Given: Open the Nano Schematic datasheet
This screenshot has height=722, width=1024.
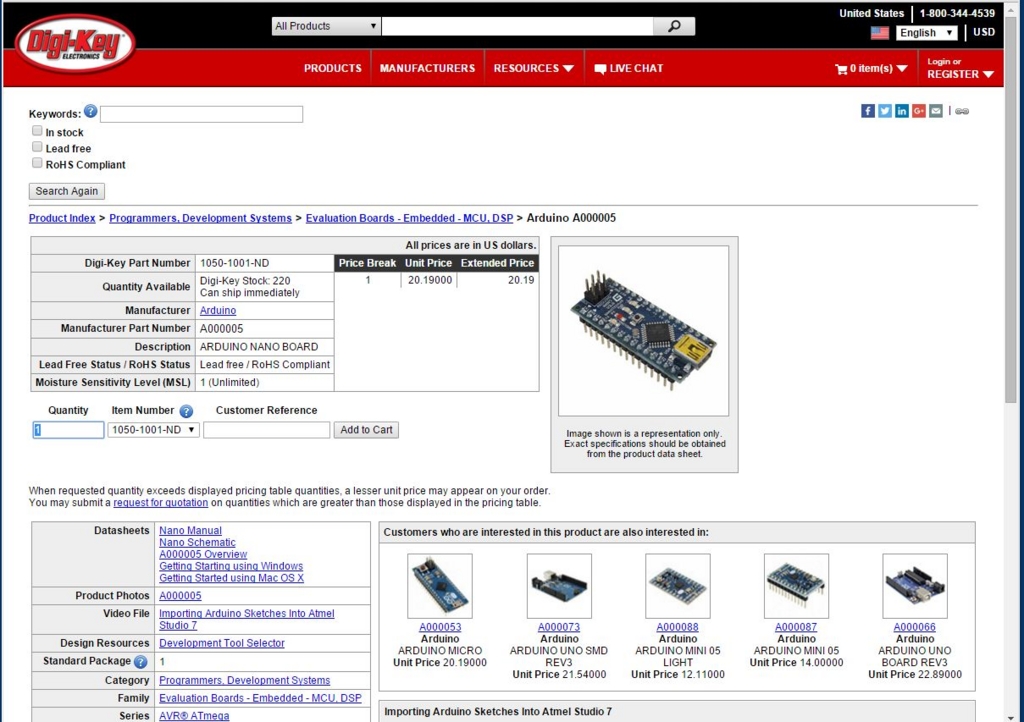Looking at the screenshot, I should pos(197,542).
